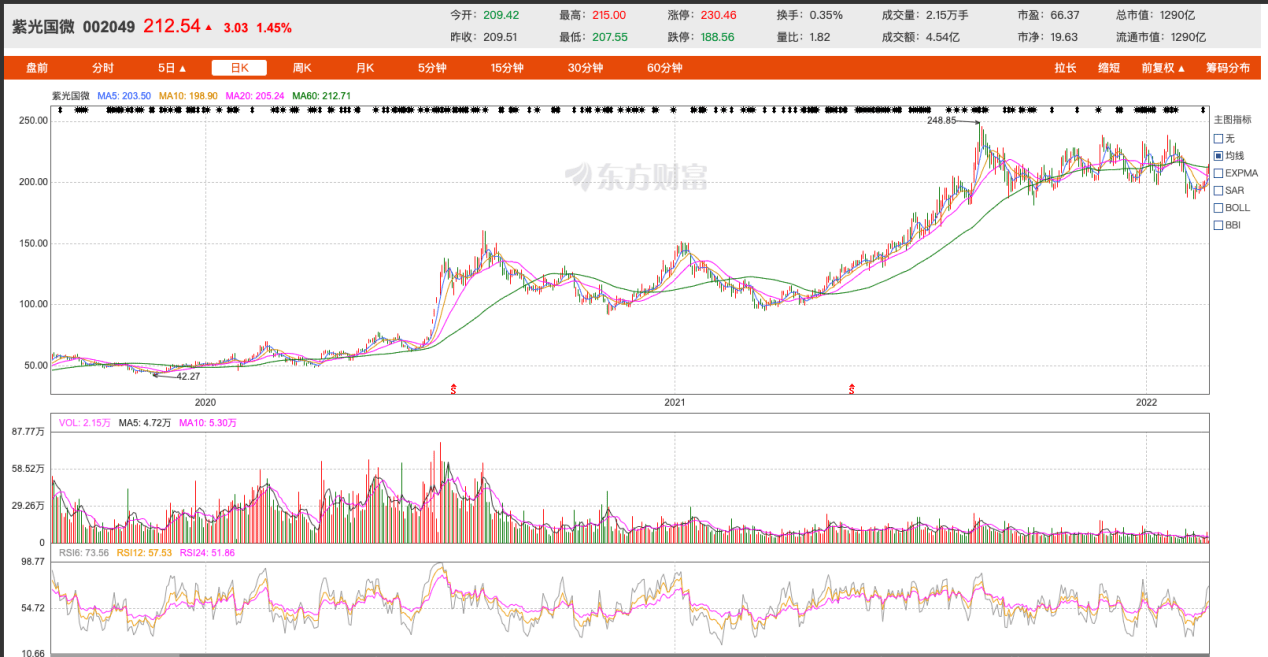Click the volume MA5: 4.72万 label

[144, 423]
